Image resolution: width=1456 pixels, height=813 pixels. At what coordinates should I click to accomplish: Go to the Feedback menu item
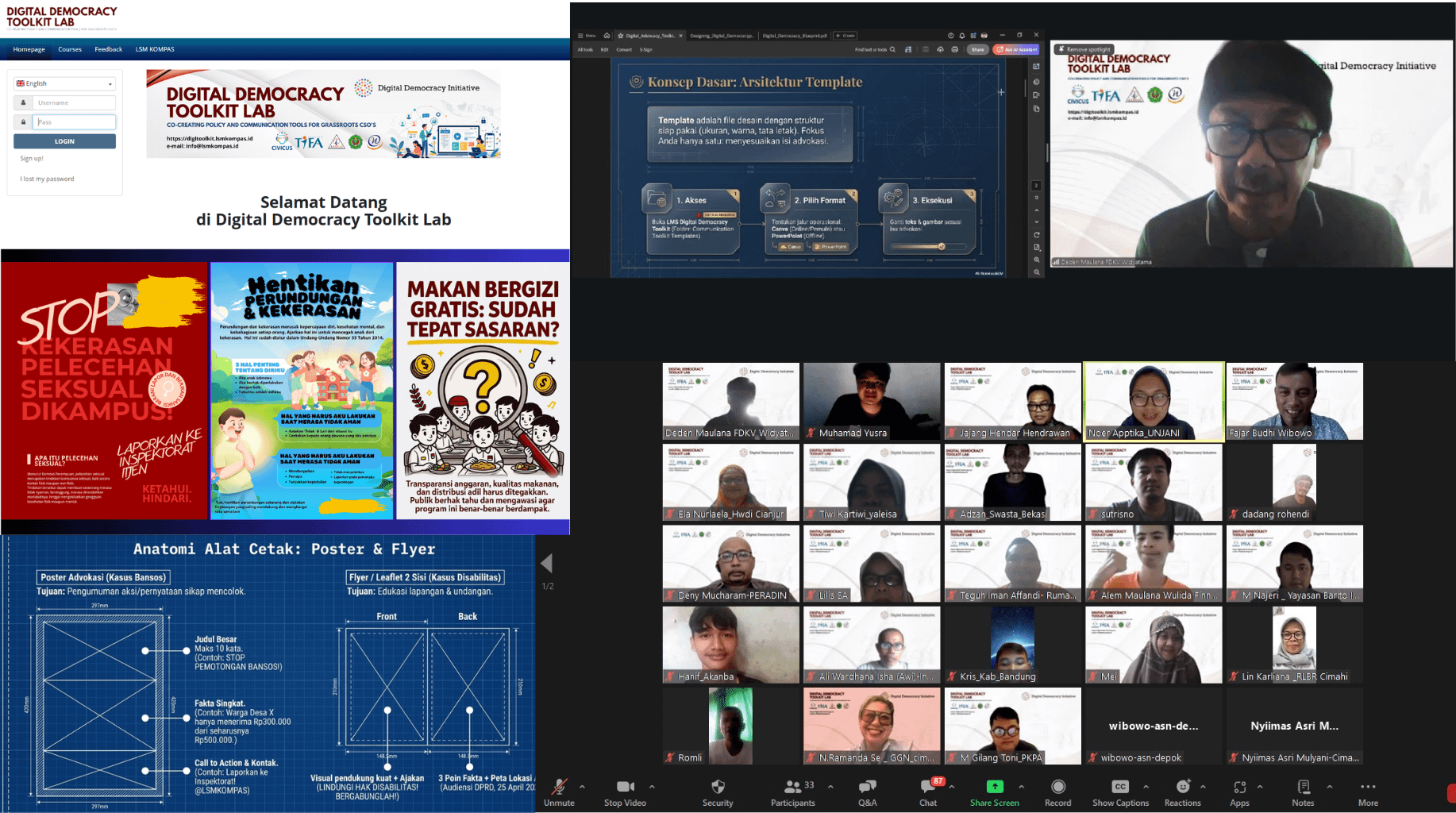[x=108, y=49]
